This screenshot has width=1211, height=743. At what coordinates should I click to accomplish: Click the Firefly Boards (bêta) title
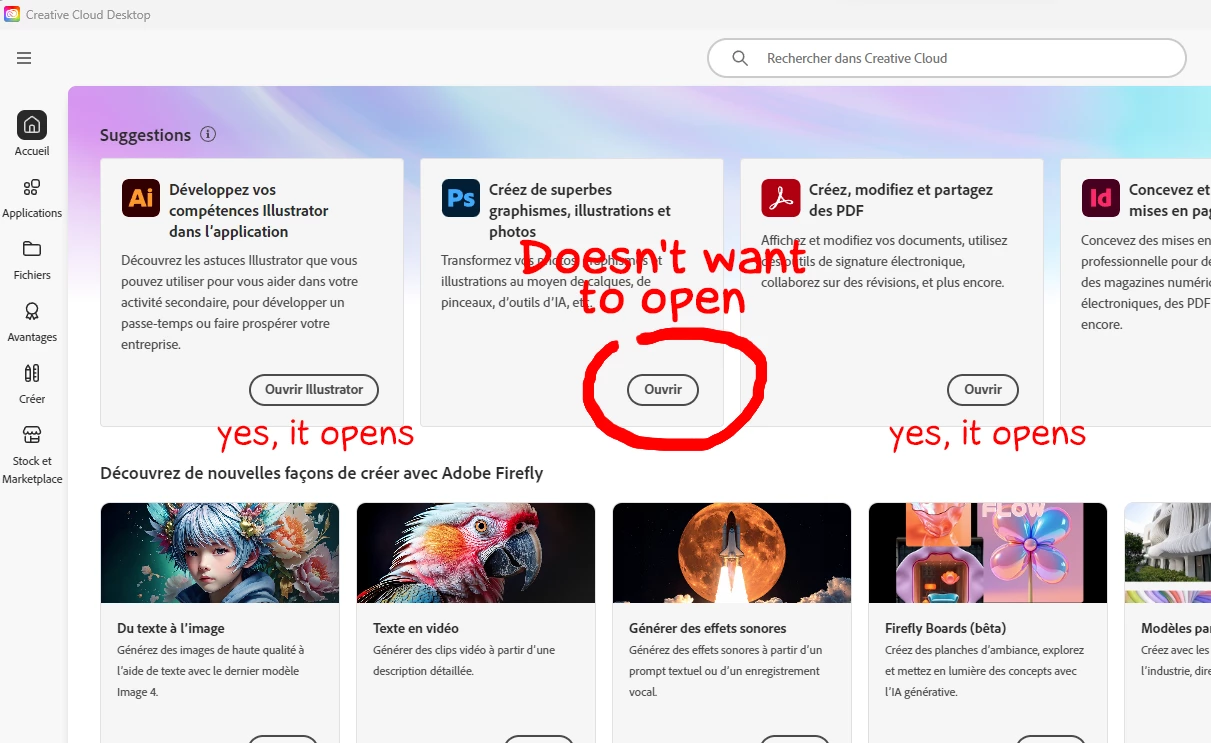[x=946, y=628]
